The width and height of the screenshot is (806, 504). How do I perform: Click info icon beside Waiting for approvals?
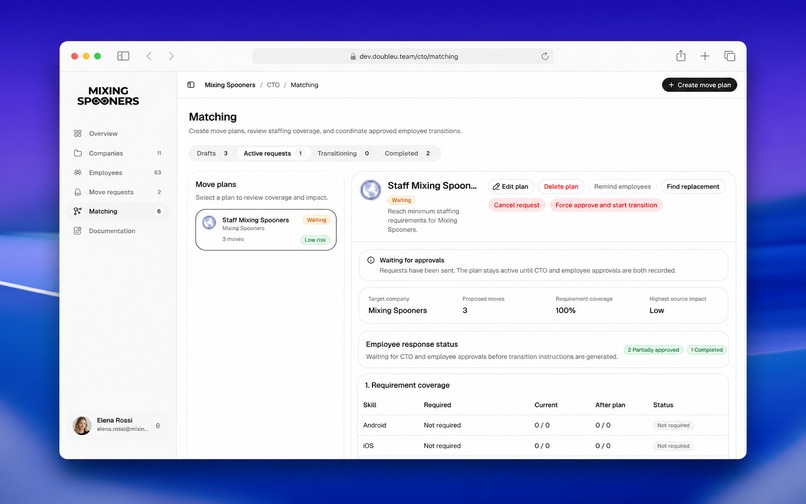[371, 260]
